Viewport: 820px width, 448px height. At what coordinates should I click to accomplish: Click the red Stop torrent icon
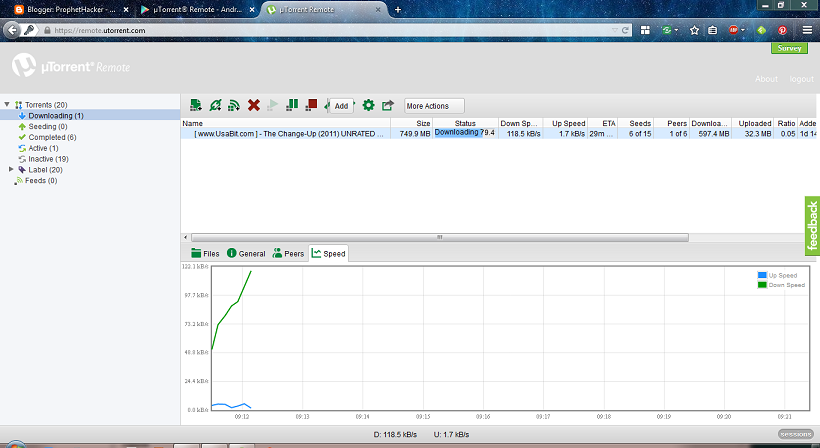(311, 105)
